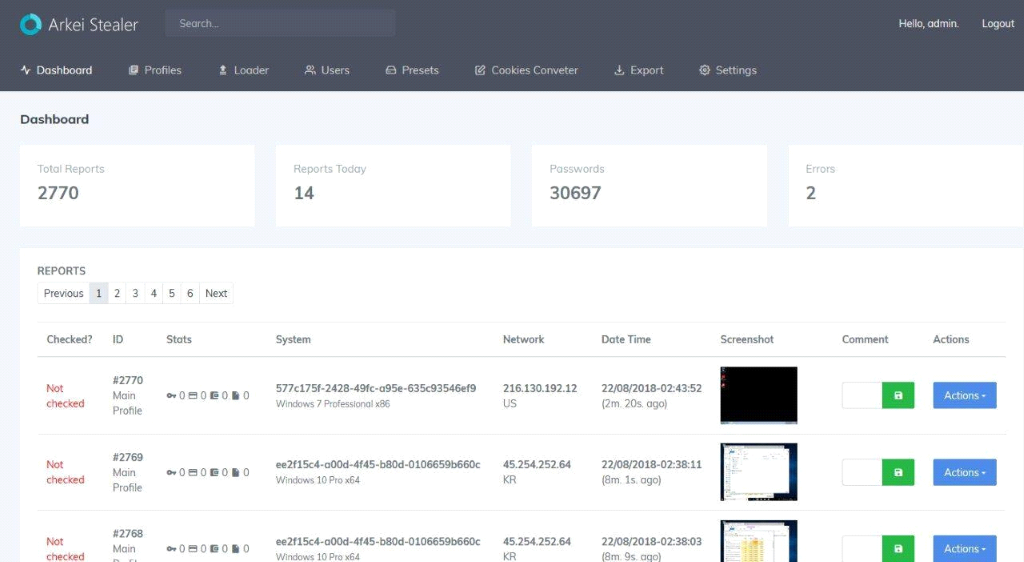Click the Users icon in navigation bar
Screen dimensions: 1024x562
pos(310,70)
